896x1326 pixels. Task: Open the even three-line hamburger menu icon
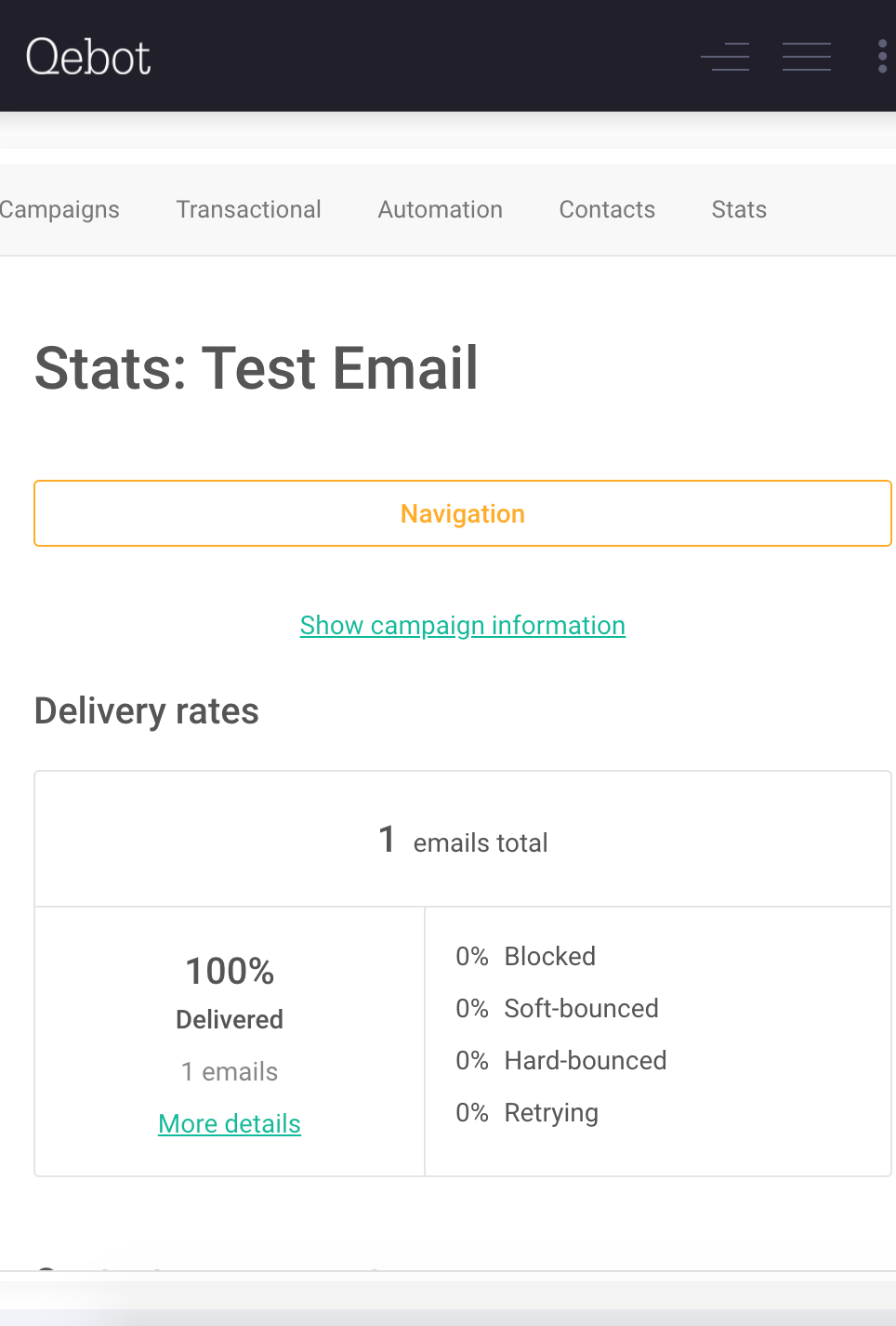tap(806, 57)
